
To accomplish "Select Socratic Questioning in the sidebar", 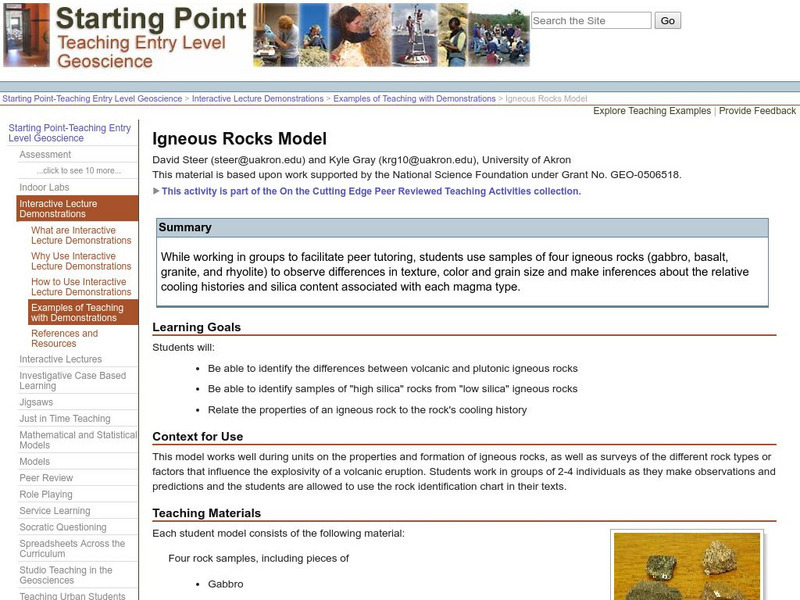I will [x=63, y=527].
